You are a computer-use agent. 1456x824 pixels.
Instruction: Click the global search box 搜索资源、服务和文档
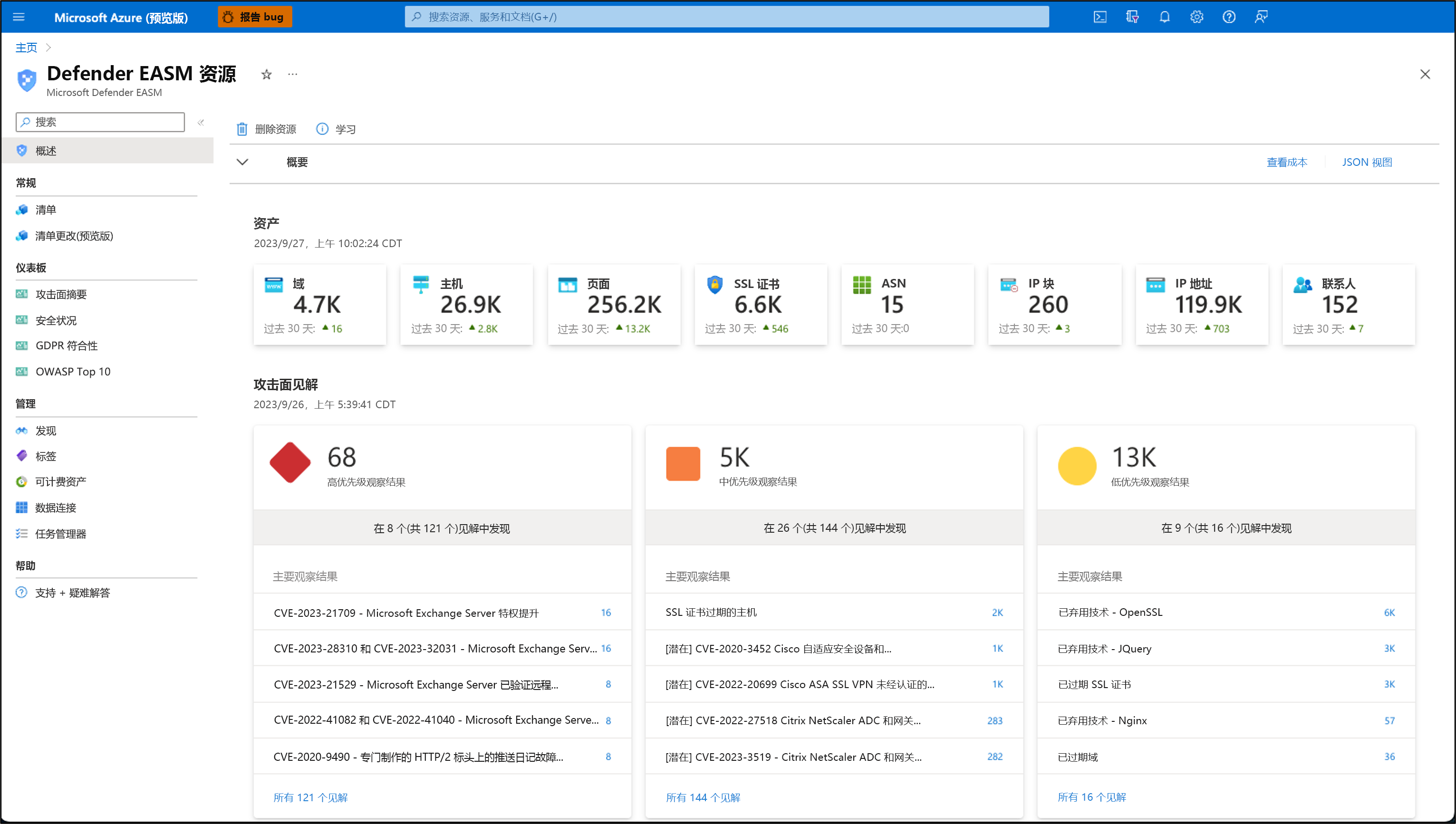click(x=726, y=17)
